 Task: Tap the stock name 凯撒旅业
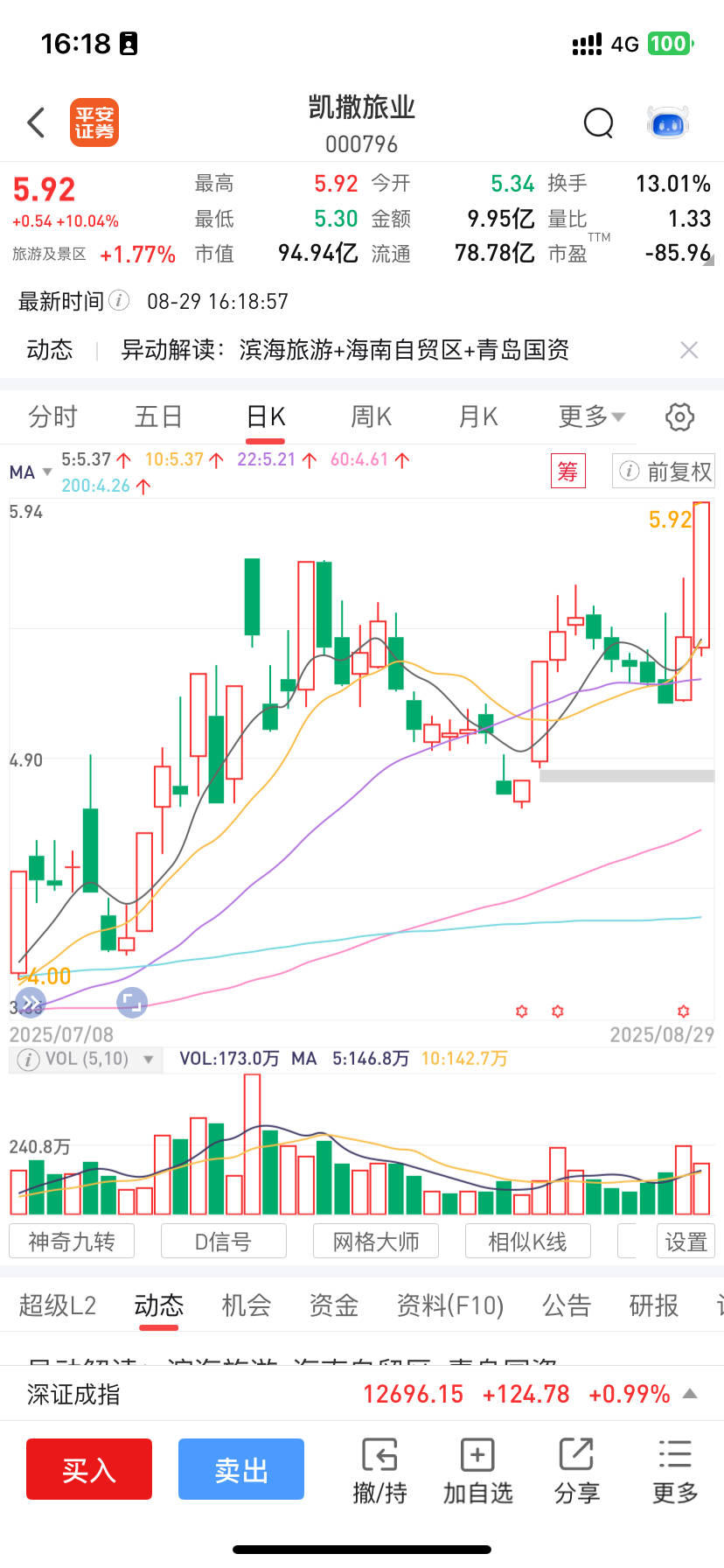pos(362,108)
